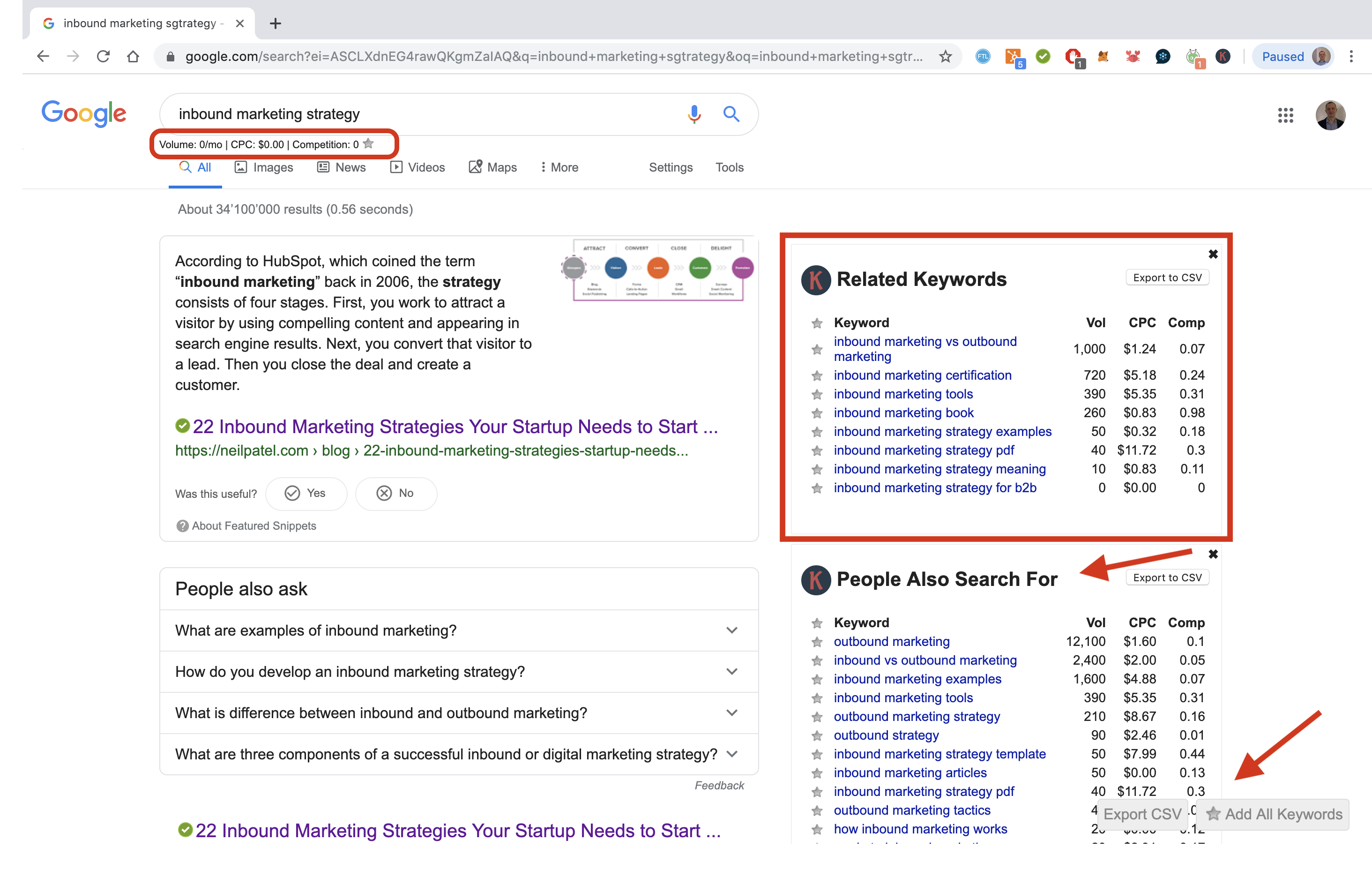Viewport: 1372px width, 870px height.
Task: Star keyword outbound marketing
Action: point(816,642)
